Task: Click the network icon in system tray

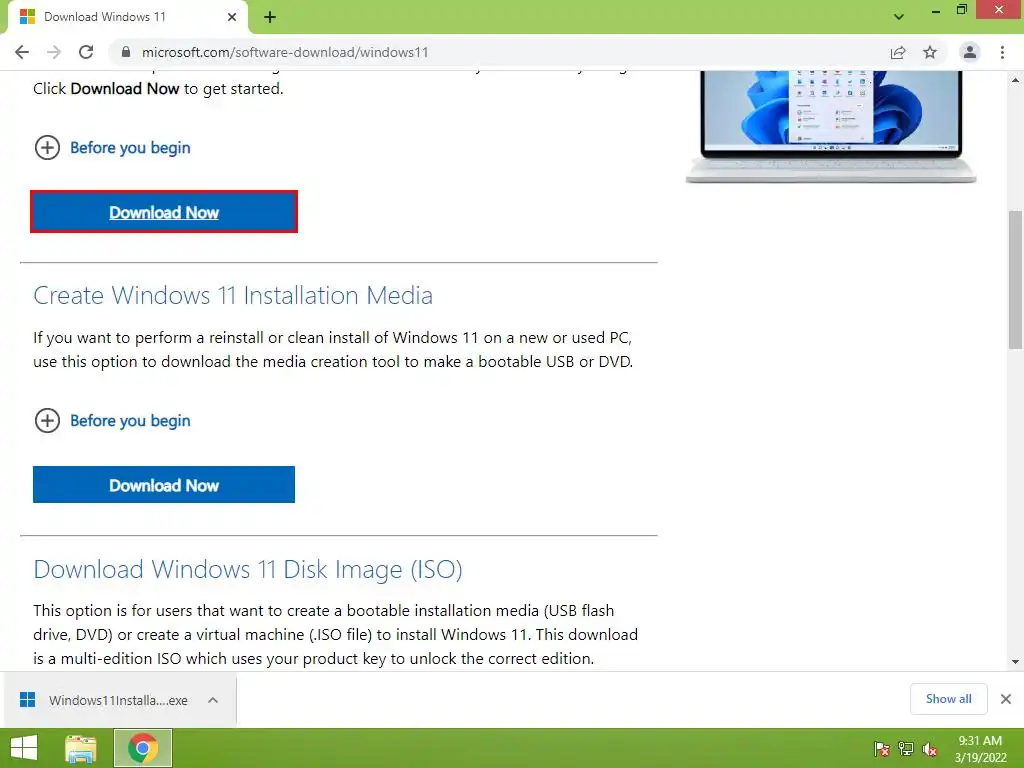Action: coord(906,749)
